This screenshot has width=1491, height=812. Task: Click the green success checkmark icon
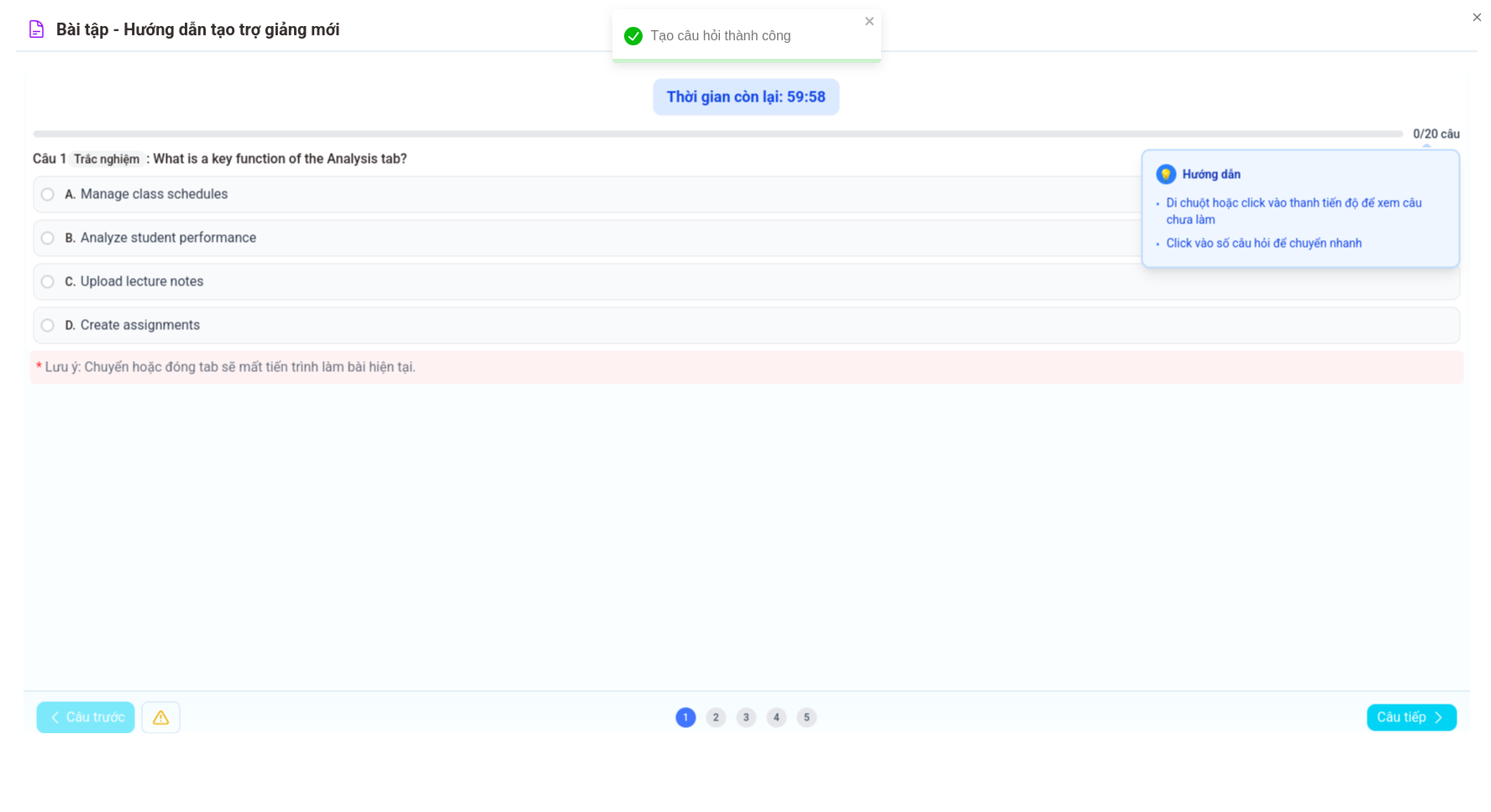(x=633, y=36)
